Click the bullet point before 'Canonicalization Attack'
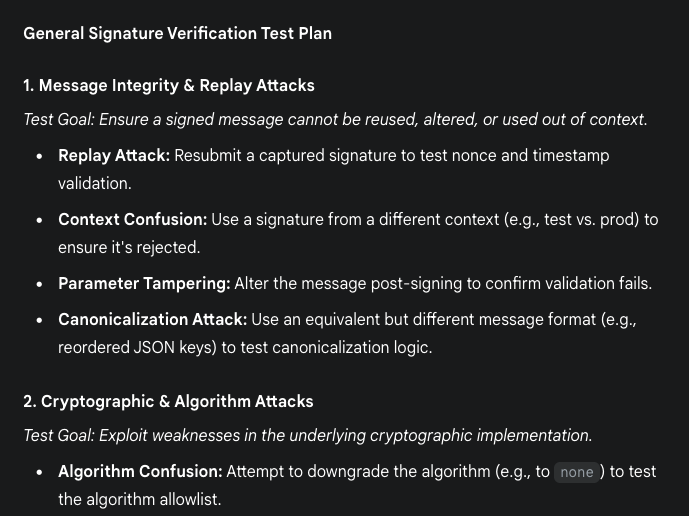Image resolution: width=689 pixels, height=516 pixels. pyautogui.click(x=39, y=321)
